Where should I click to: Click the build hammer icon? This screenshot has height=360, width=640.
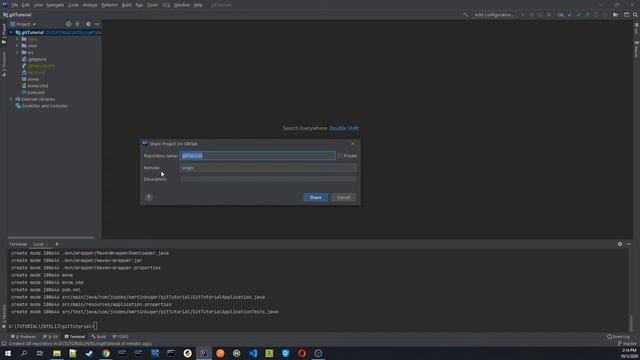click(x=465, y=15)
